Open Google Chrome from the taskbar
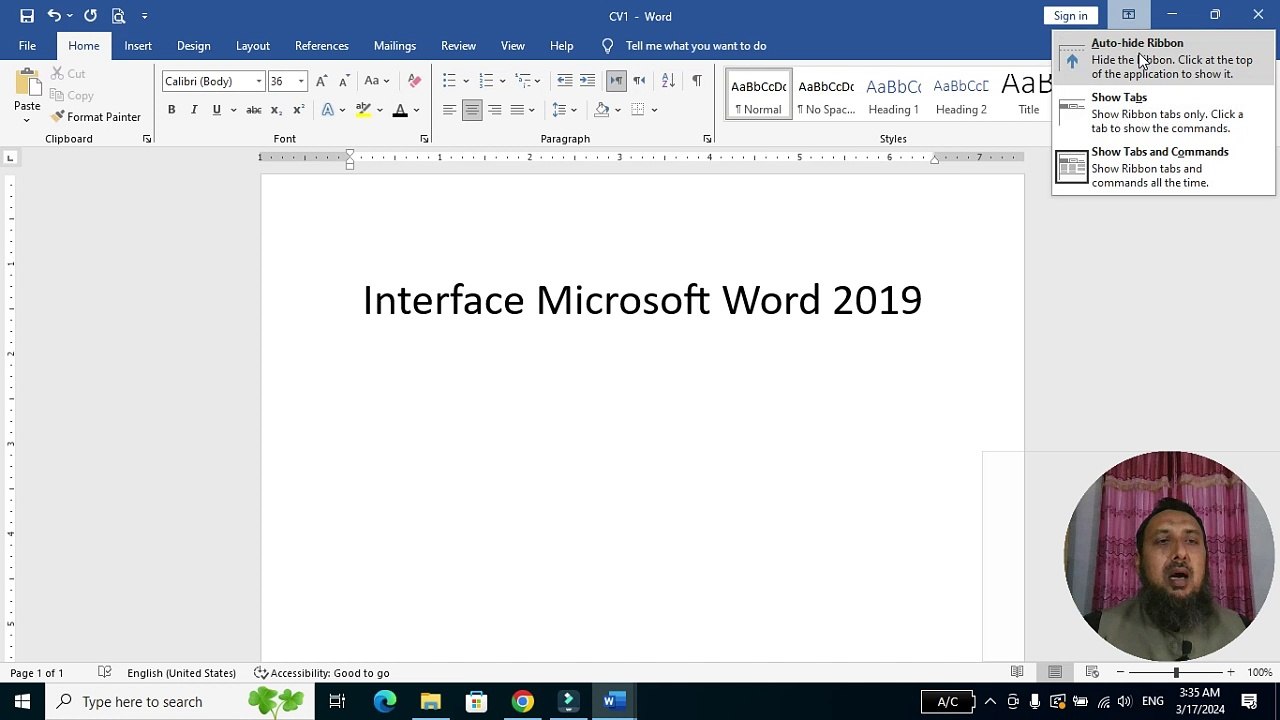 click(x=523, y=702)
